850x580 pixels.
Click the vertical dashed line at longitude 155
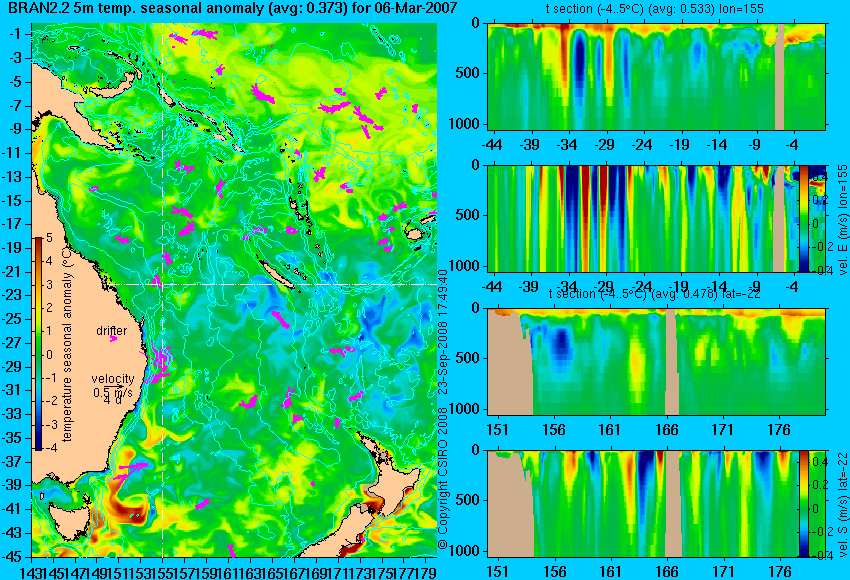163,290
